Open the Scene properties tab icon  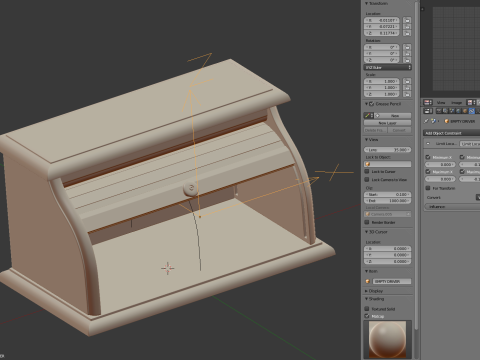coord(452,111)
